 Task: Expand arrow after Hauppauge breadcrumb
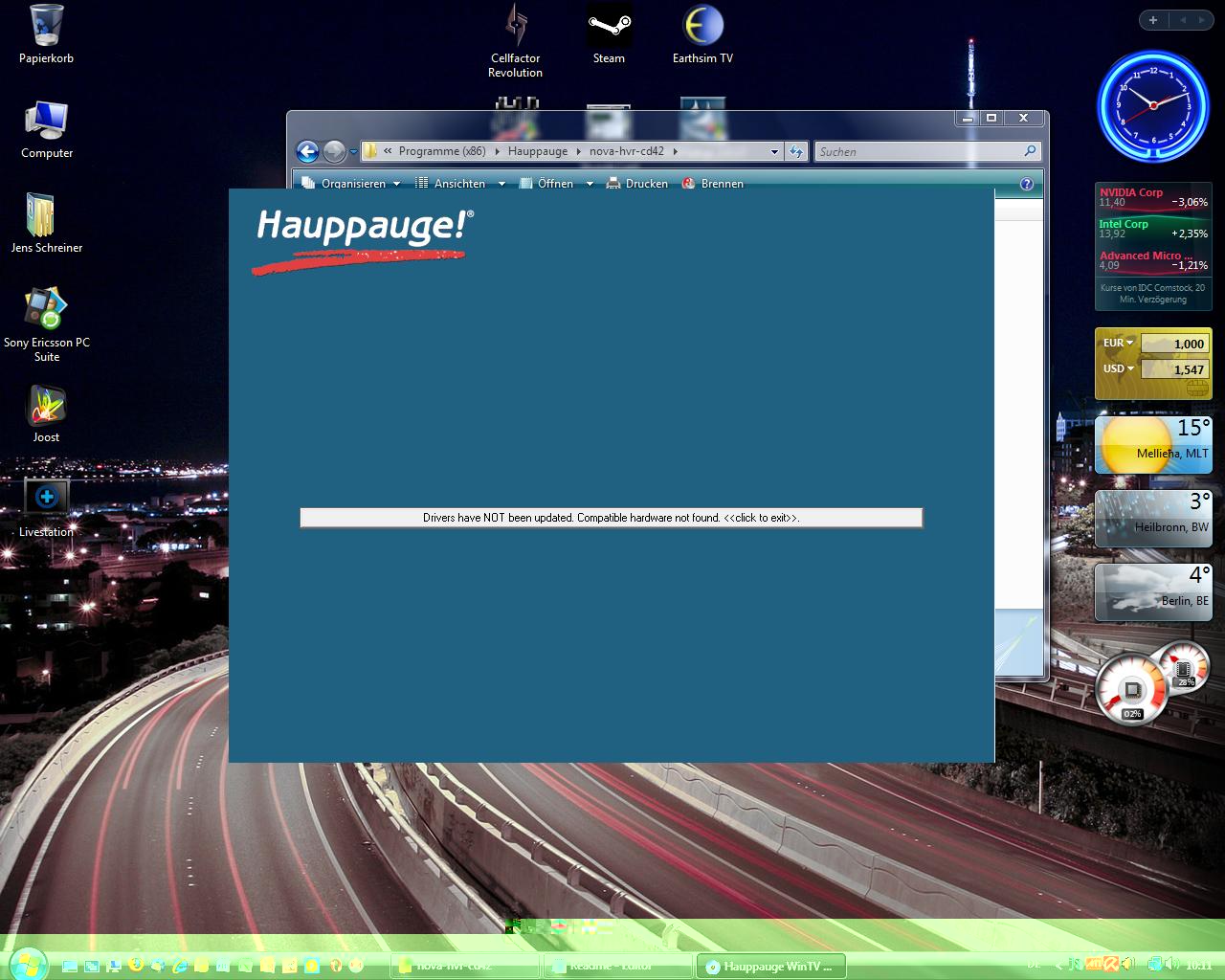[579, 151]
